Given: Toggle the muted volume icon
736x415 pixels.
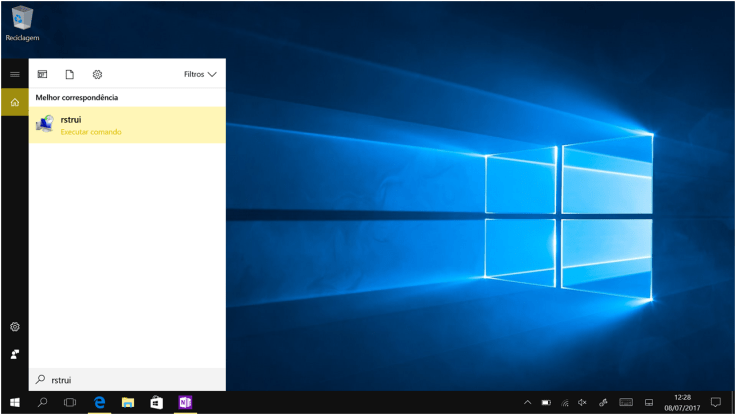Looking at the screenshot, I should (582, 403).
